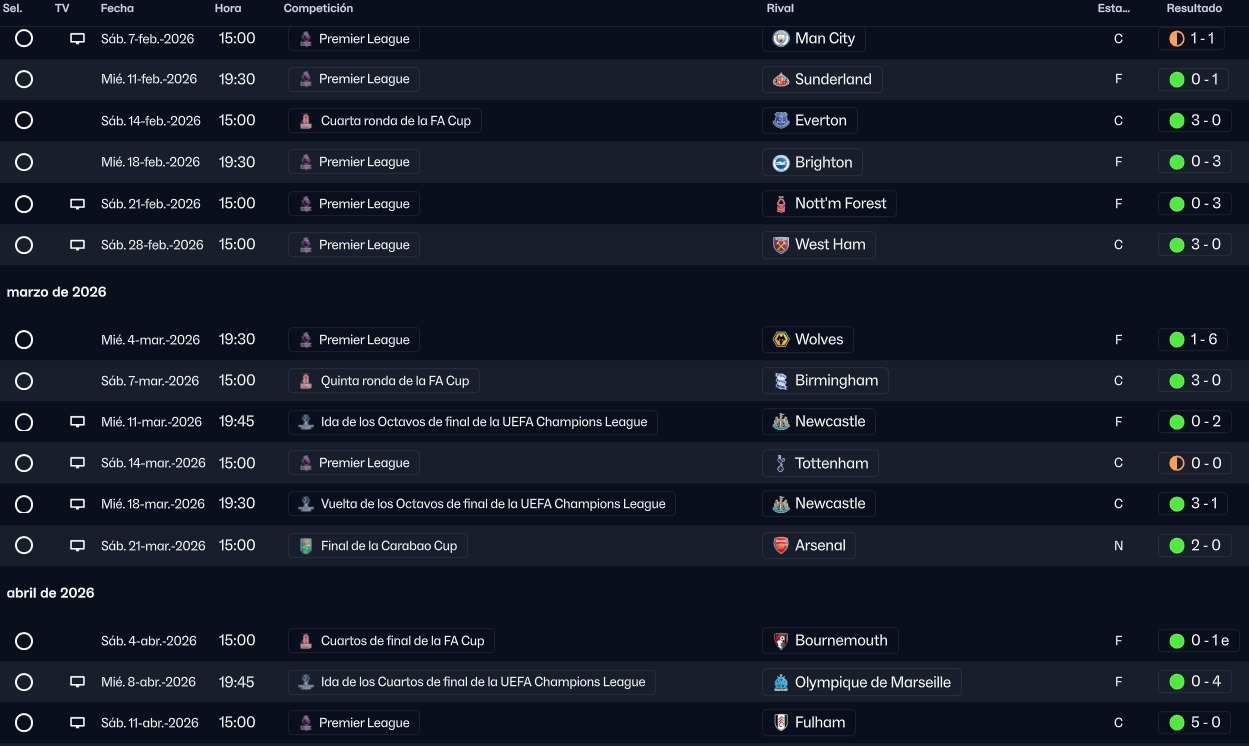Toggle selection for Arsenal final match

click(x=24, y=546)
